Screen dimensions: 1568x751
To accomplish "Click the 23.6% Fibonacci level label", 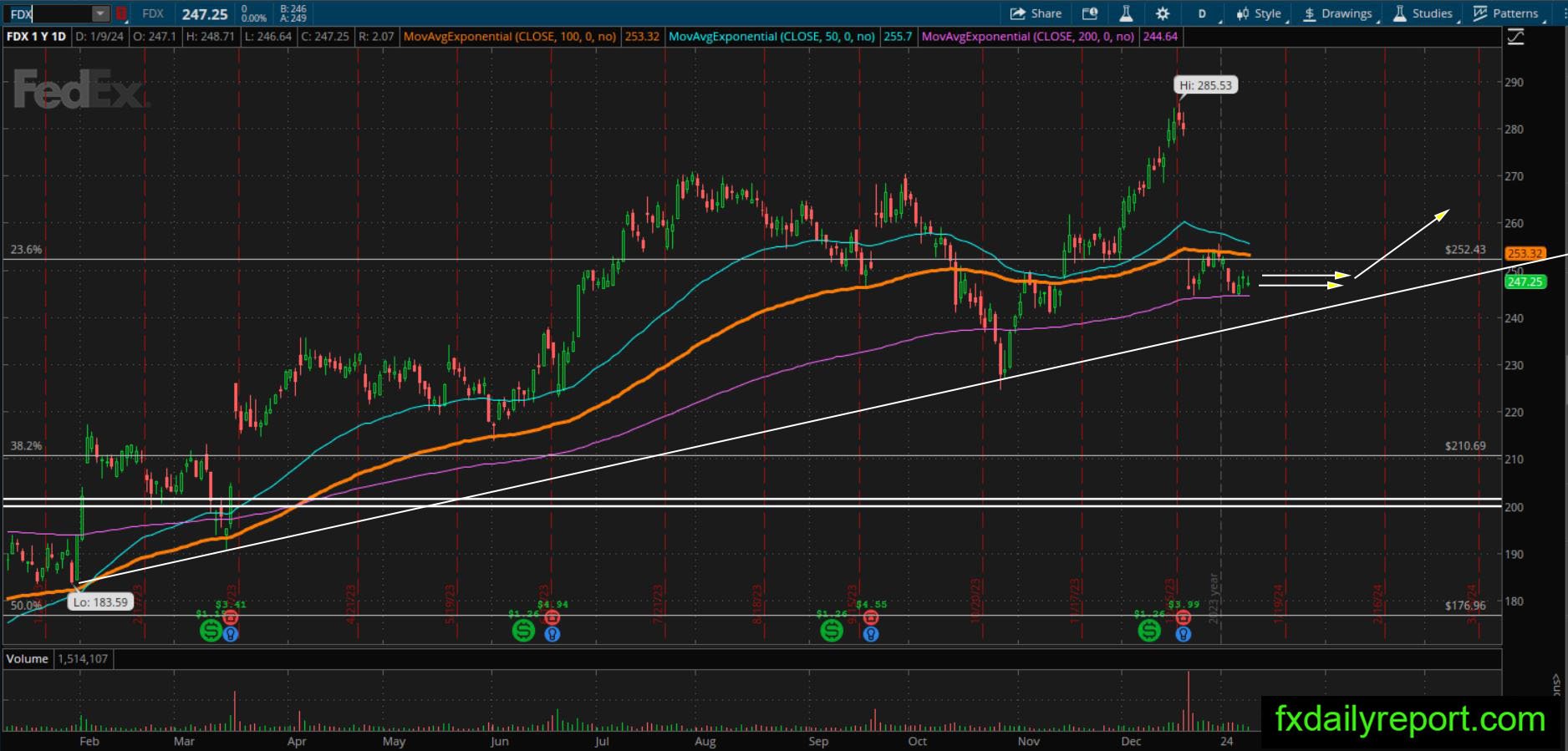I will pos(26,250).
